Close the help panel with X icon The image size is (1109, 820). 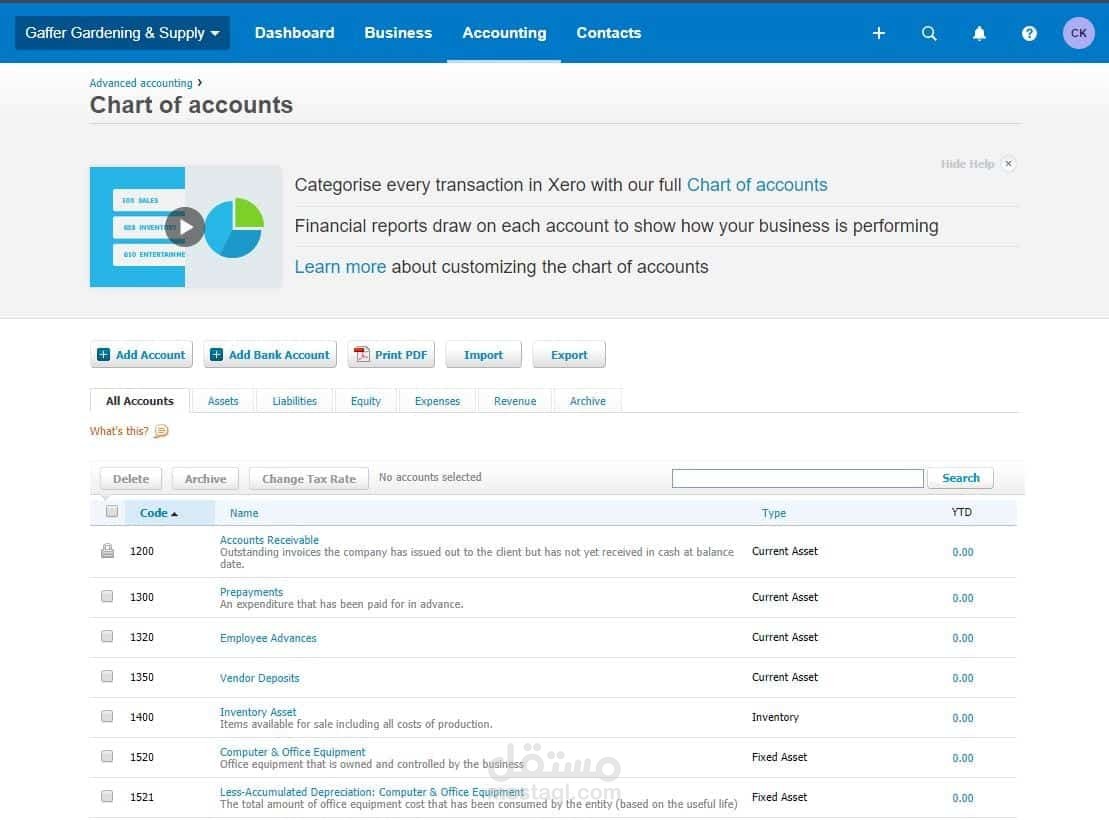pos(1009,163)
